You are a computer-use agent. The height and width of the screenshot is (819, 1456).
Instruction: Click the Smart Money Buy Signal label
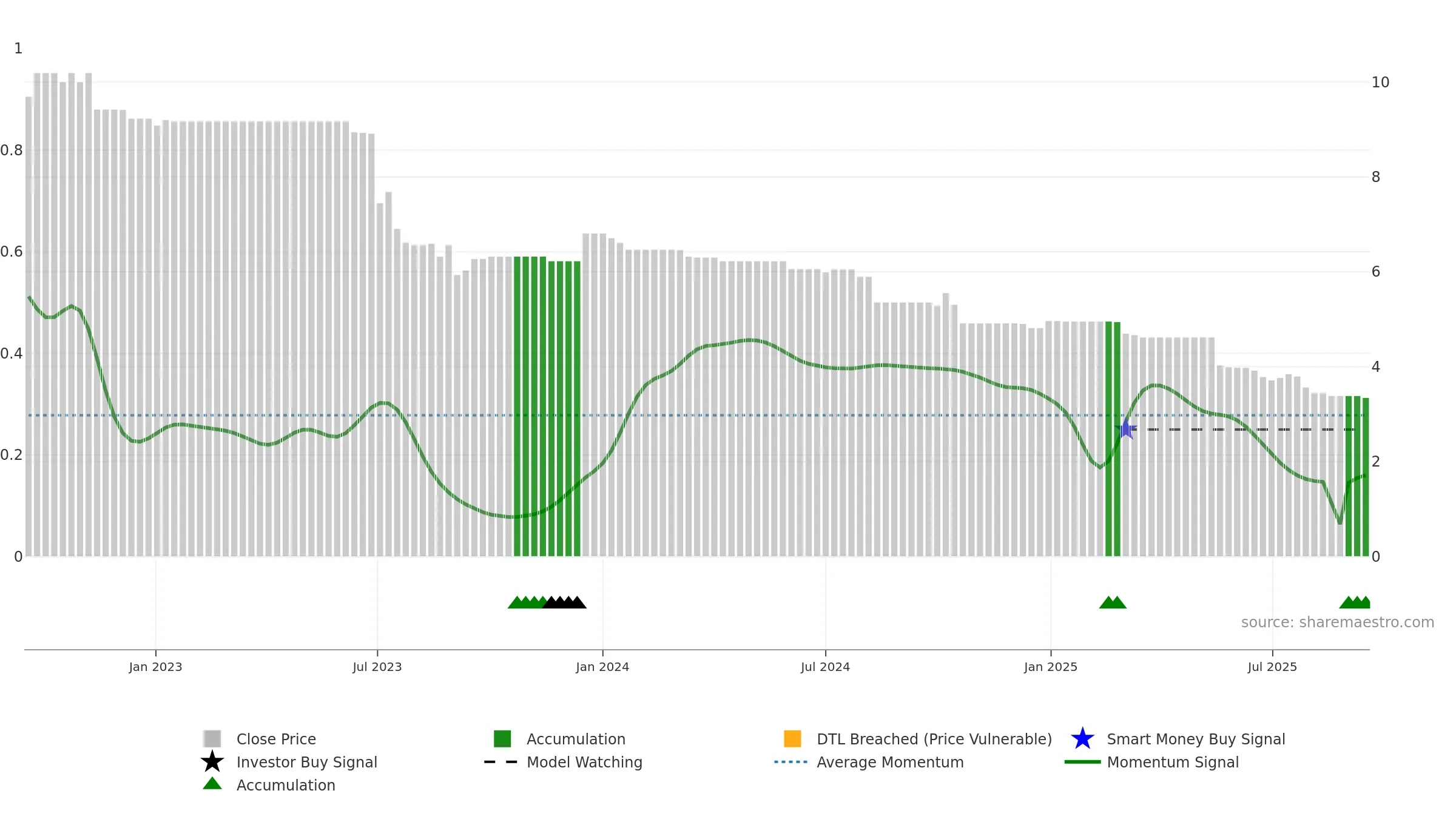pos(1196,739)
